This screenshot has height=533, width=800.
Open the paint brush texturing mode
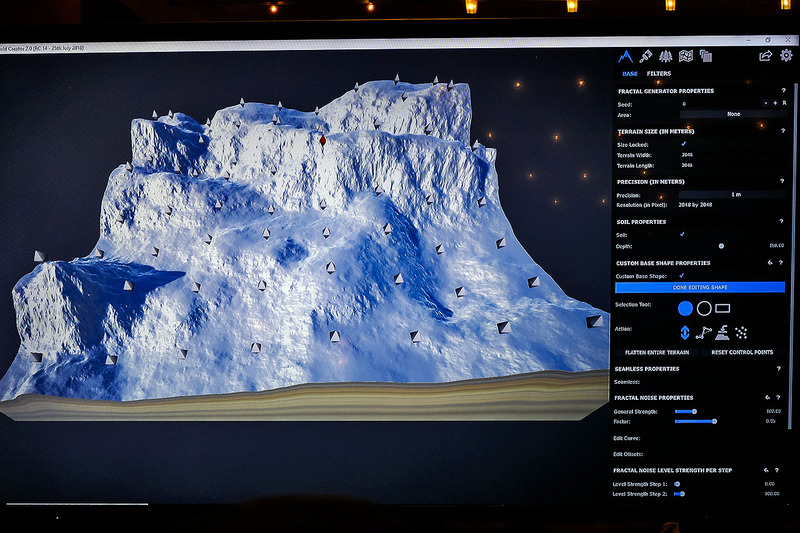click(645, 56)
